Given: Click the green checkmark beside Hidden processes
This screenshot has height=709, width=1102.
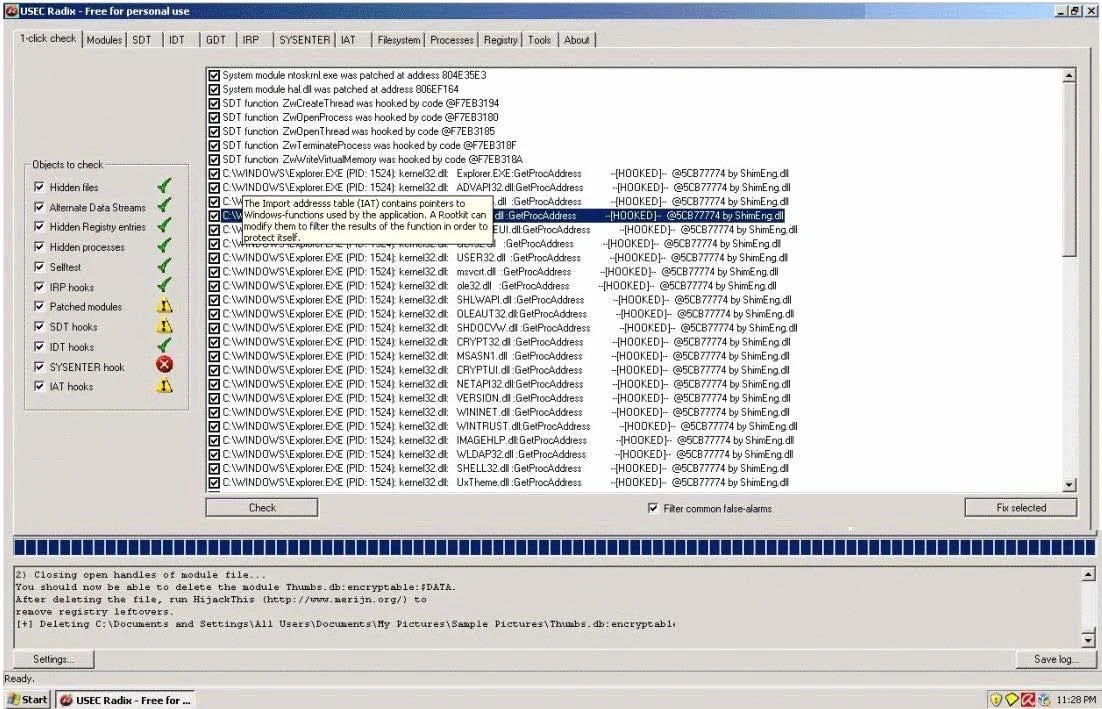Looking at the screenshot, I should (164, 246).
